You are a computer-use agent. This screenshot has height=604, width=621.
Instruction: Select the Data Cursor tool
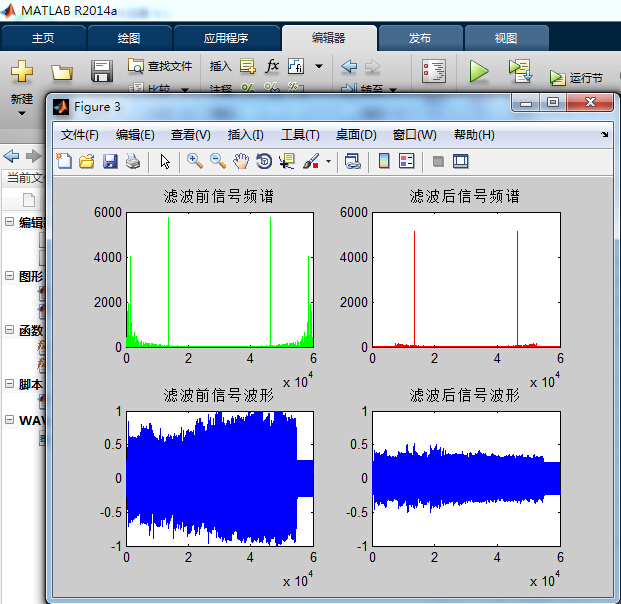(x=287, y=161)
